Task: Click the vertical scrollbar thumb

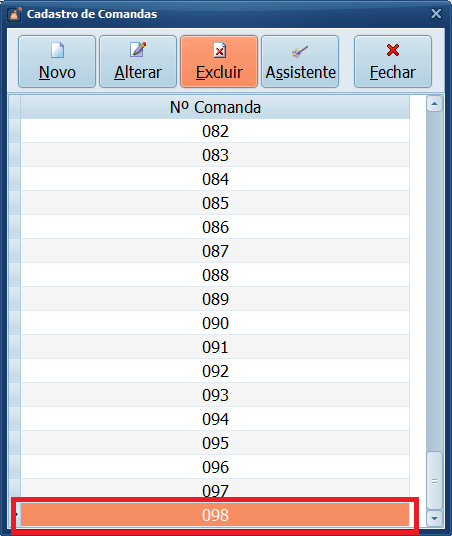Action: click(x=434, y=481)
